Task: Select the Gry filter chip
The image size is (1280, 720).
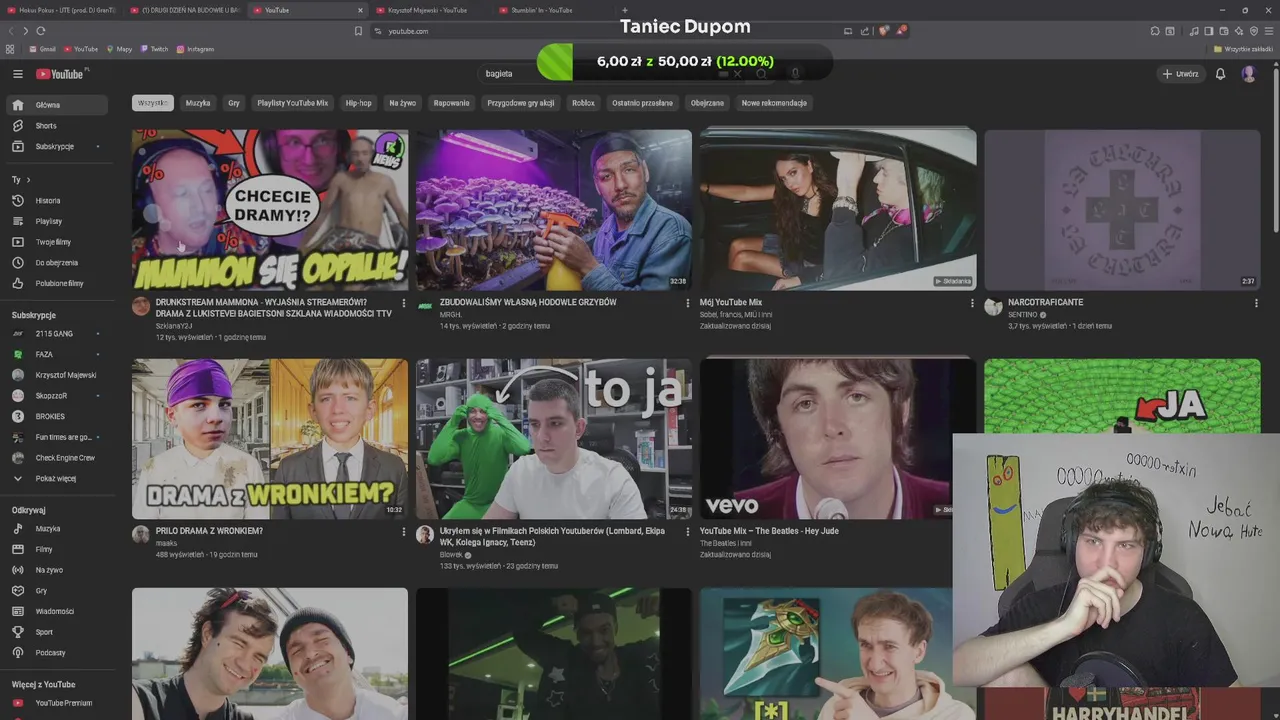Action: pos(234,103)
